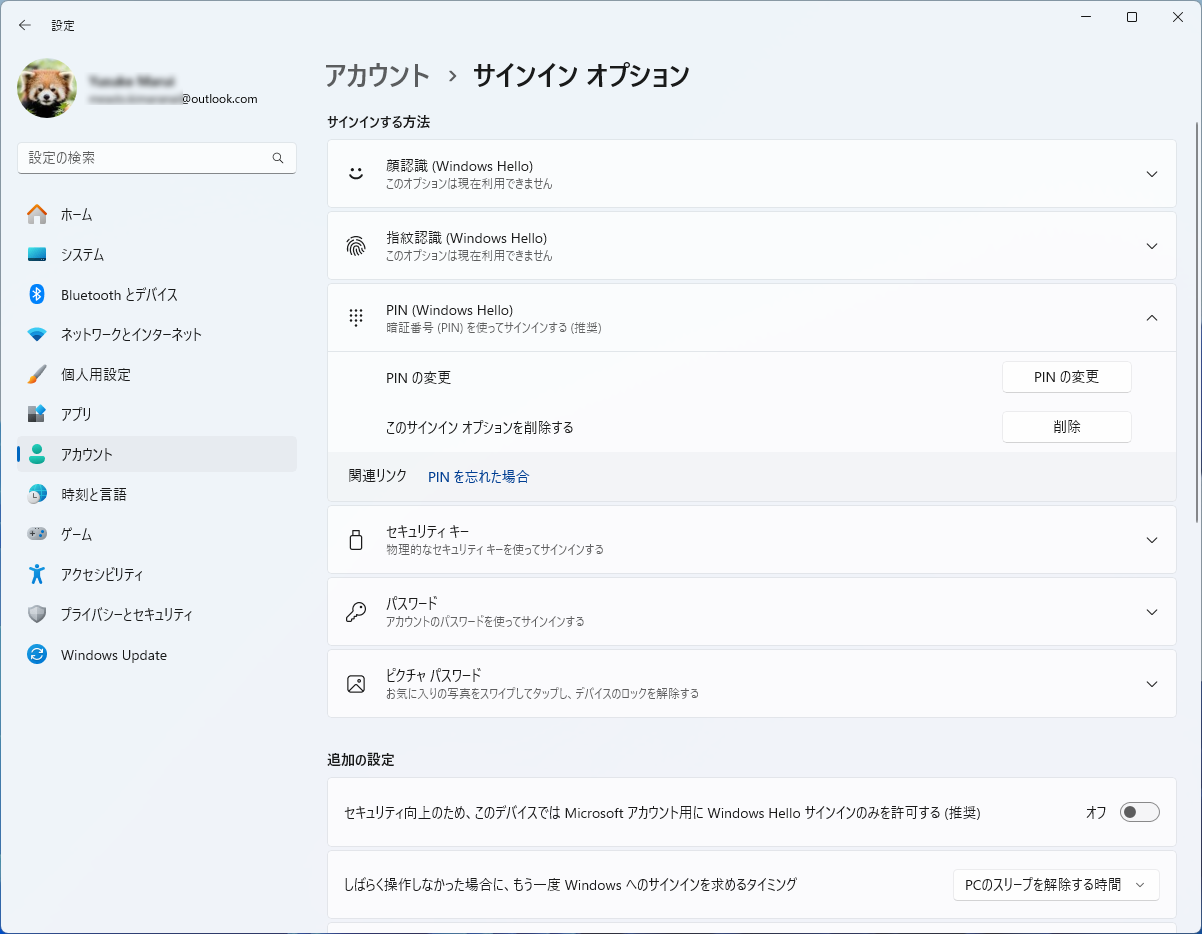Screen dimensions: 1202x934
Task: Collapse the PIN (Windows Hello) section
Action: [x=1151, y=318]
